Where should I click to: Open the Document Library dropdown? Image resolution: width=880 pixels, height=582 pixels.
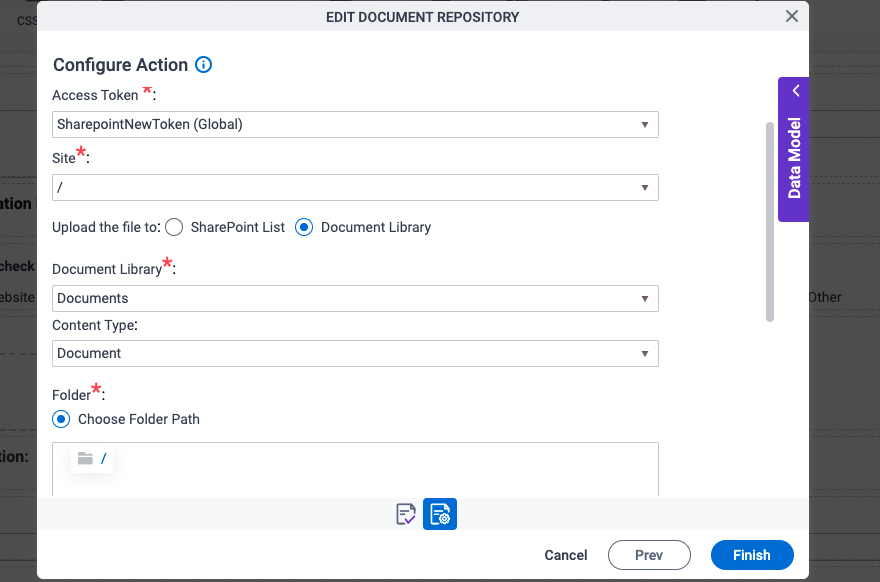pyautogui.click(x=355, y=298)
